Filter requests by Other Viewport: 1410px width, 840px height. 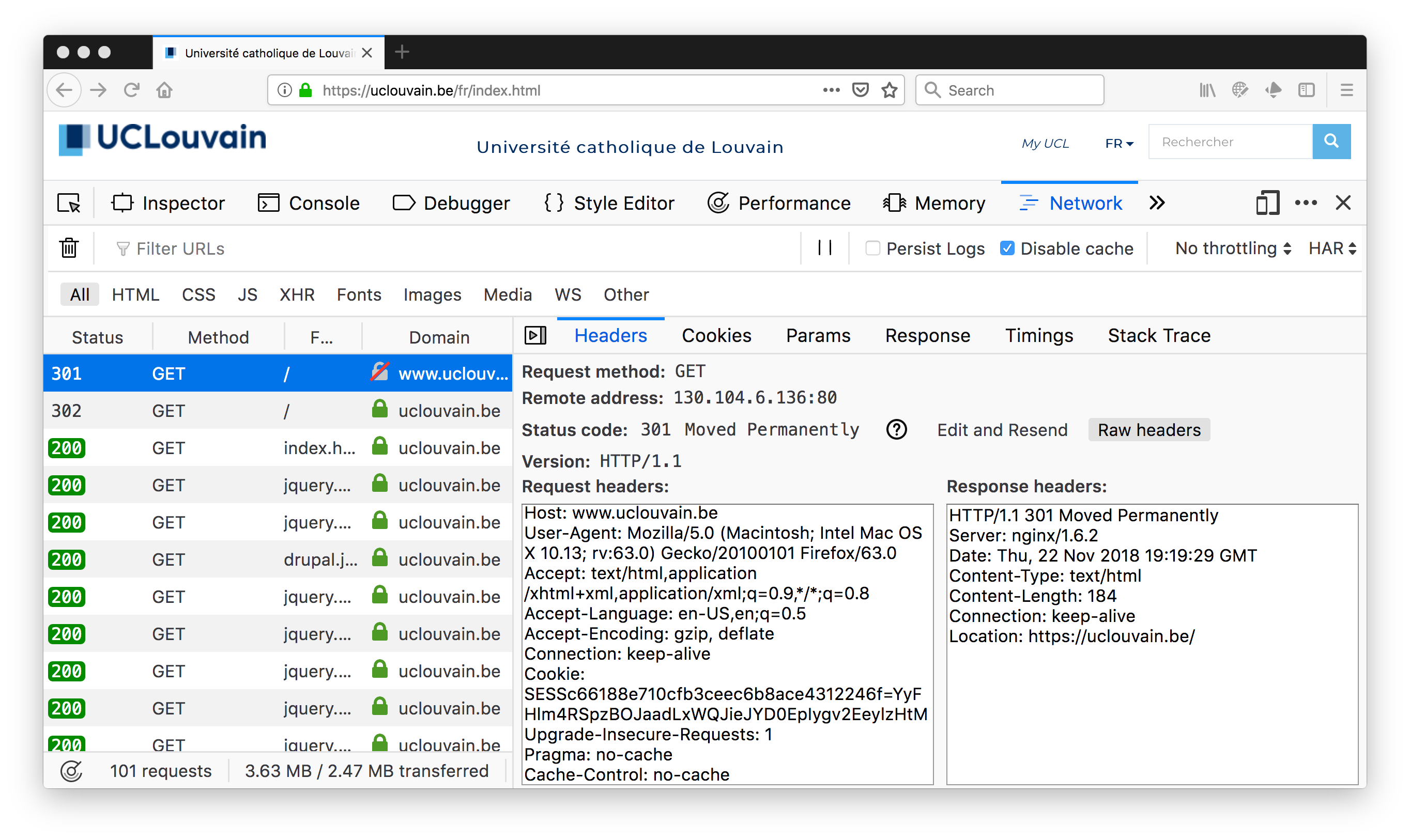coord(626,294)
